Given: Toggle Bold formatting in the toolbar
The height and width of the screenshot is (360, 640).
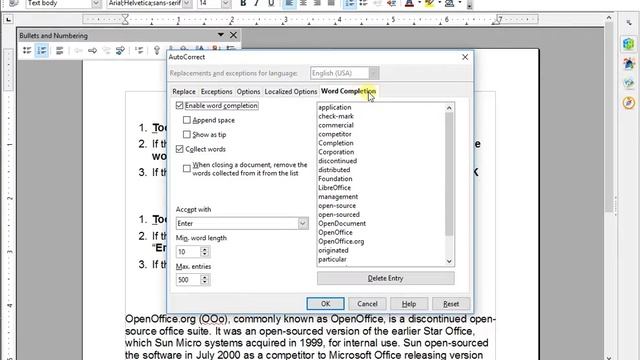Looking at the screenshot, I should pos(243,3).
